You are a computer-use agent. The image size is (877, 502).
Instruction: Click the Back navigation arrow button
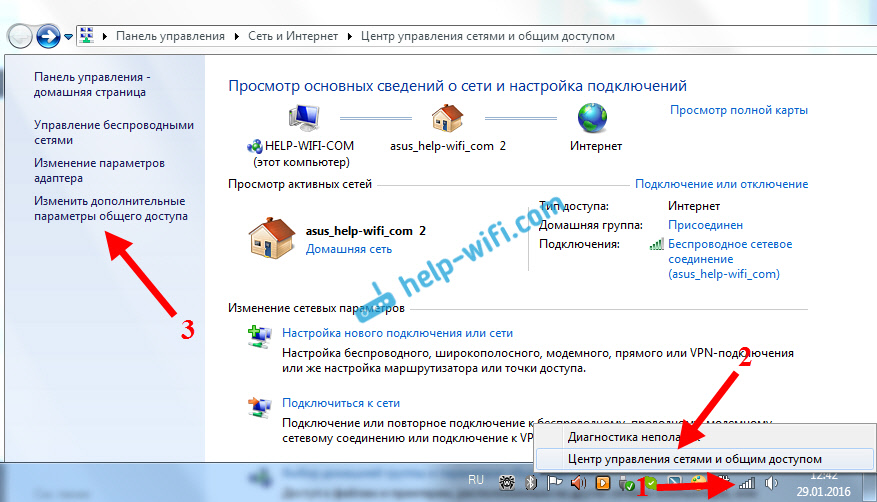[x=19, y=37]
